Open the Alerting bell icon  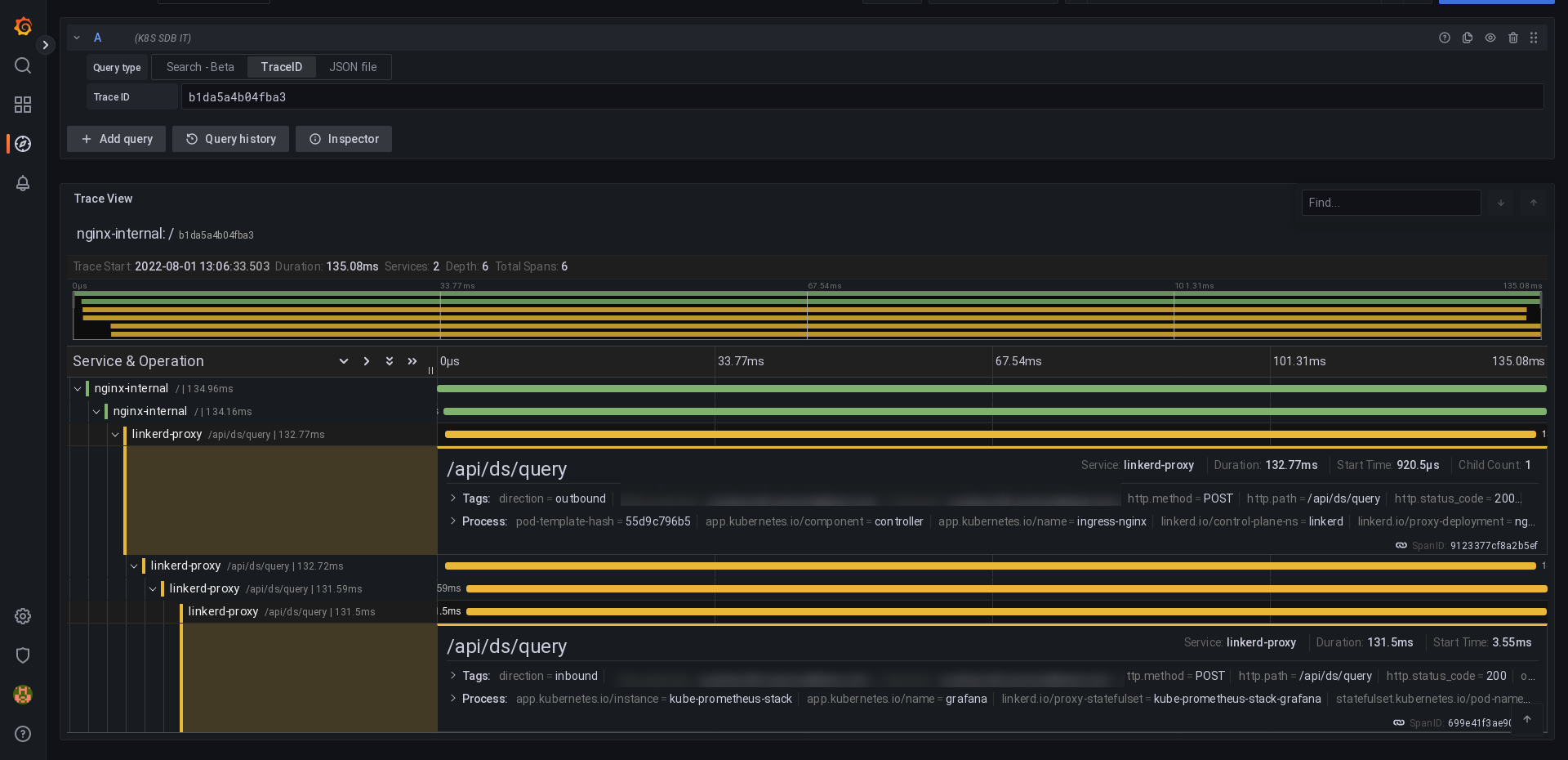coord(23,184)
